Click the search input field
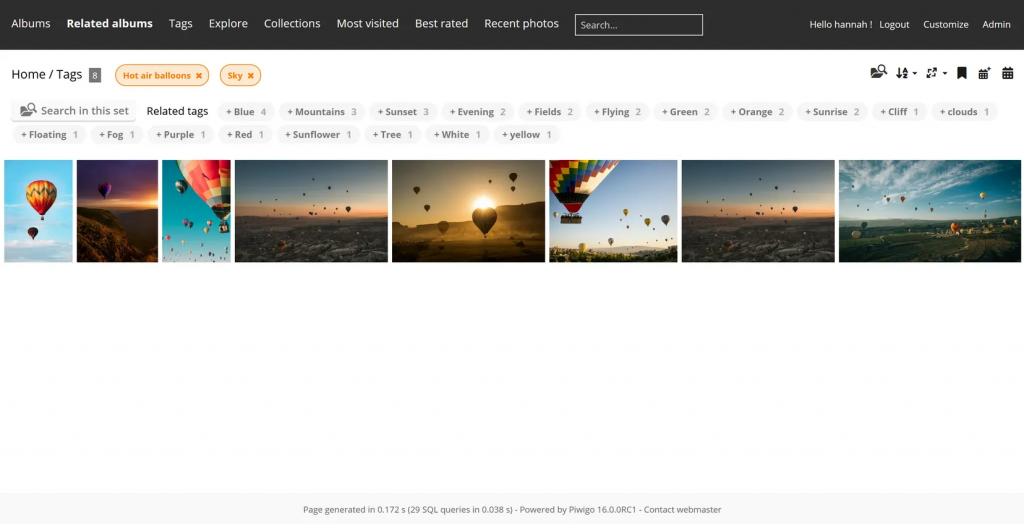Viewport: 1024px width, 524px height. click(x=638, y=25)
